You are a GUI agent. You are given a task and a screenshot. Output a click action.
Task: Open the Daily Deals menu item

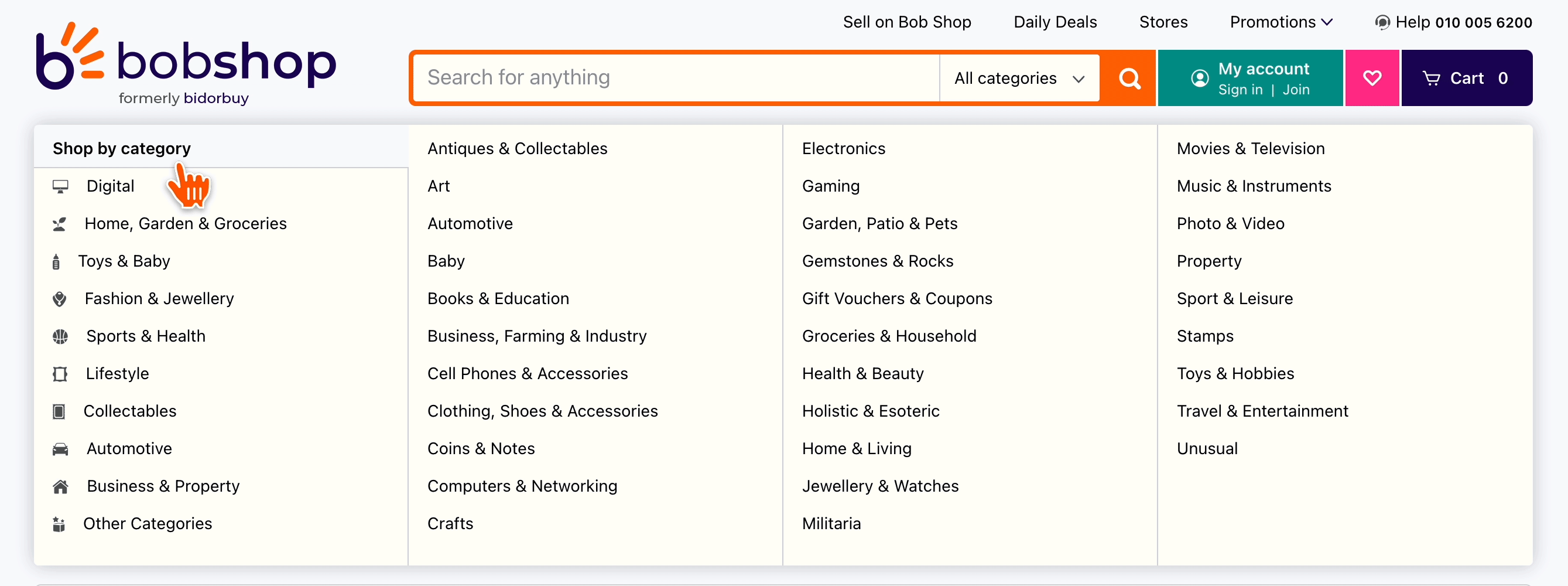(x=1055, y=22)
